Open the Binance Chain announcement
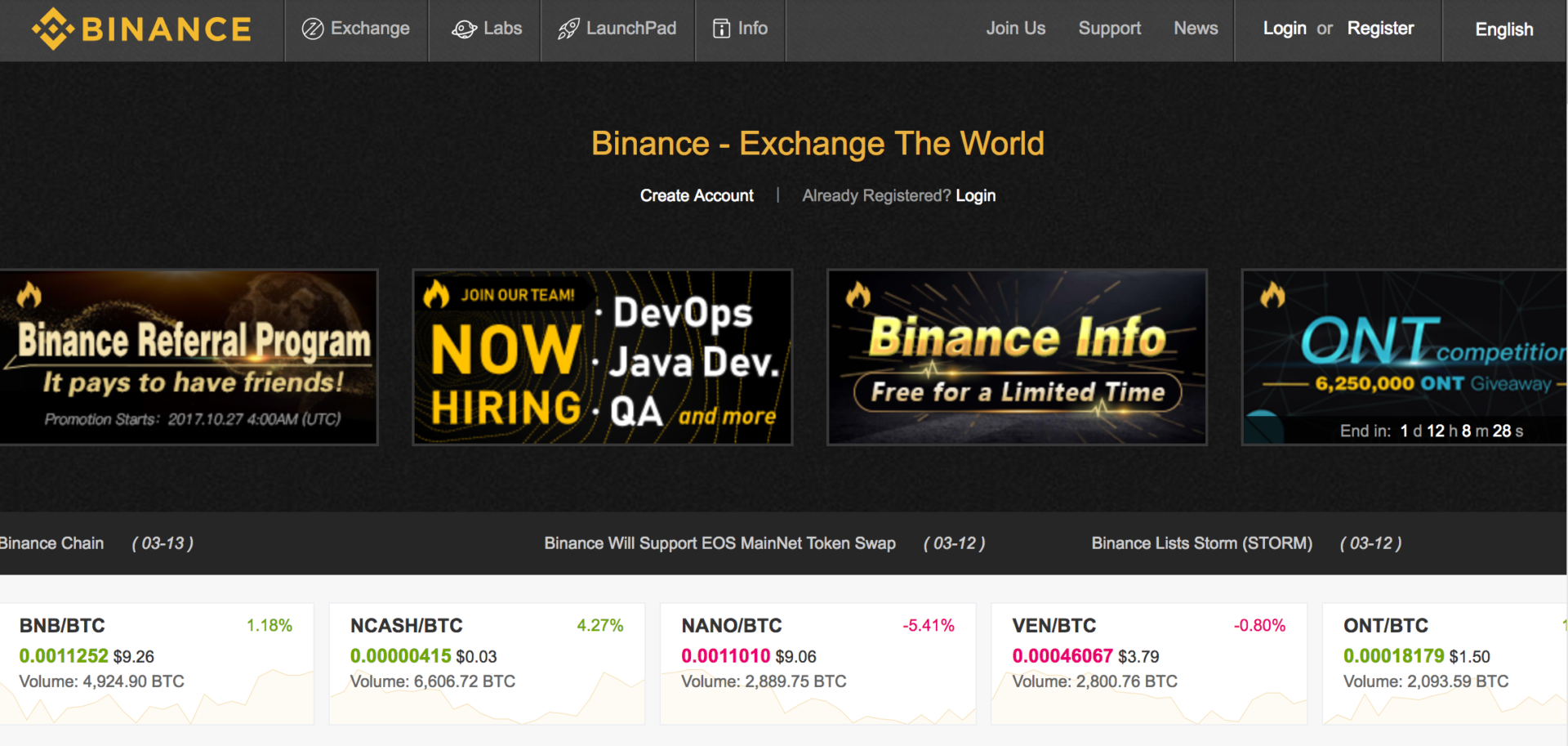 coord(52,543)
